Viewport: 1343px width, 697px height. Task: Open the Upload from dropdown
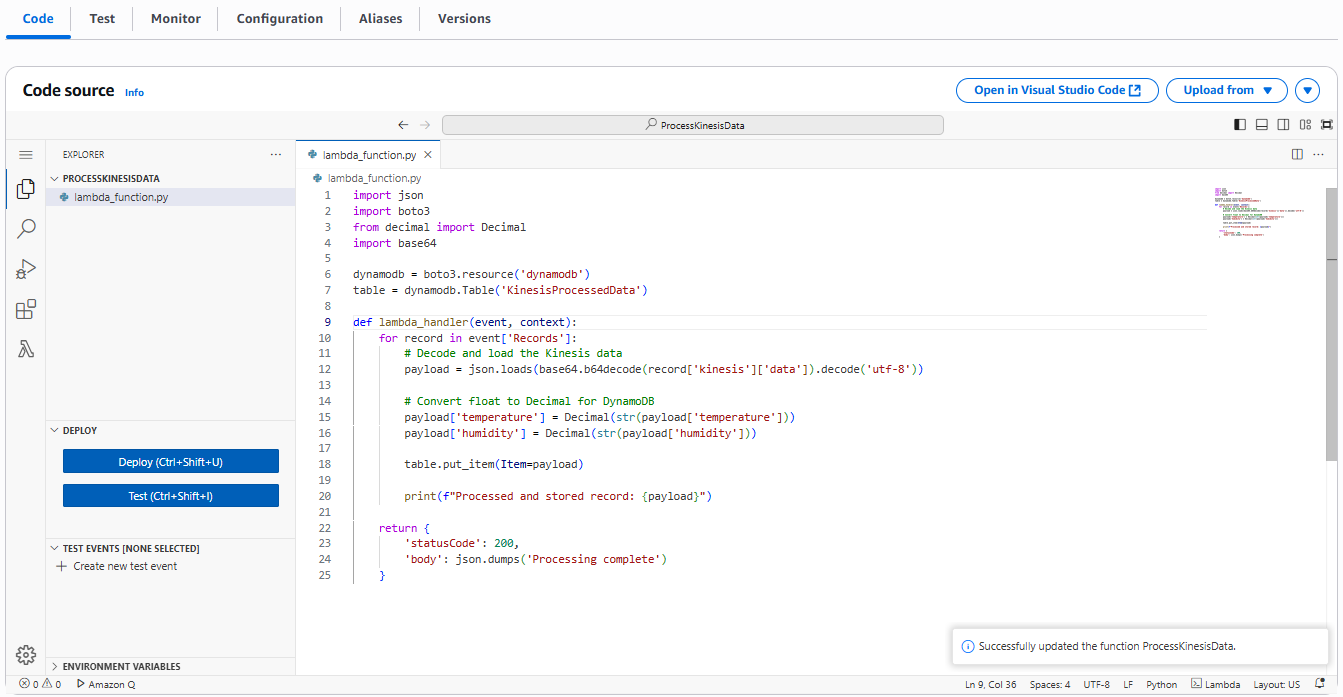click(x=1227, y=90)
